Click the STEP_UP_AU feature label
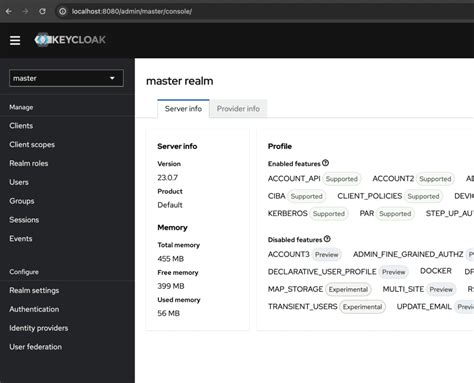 point(450,214)
